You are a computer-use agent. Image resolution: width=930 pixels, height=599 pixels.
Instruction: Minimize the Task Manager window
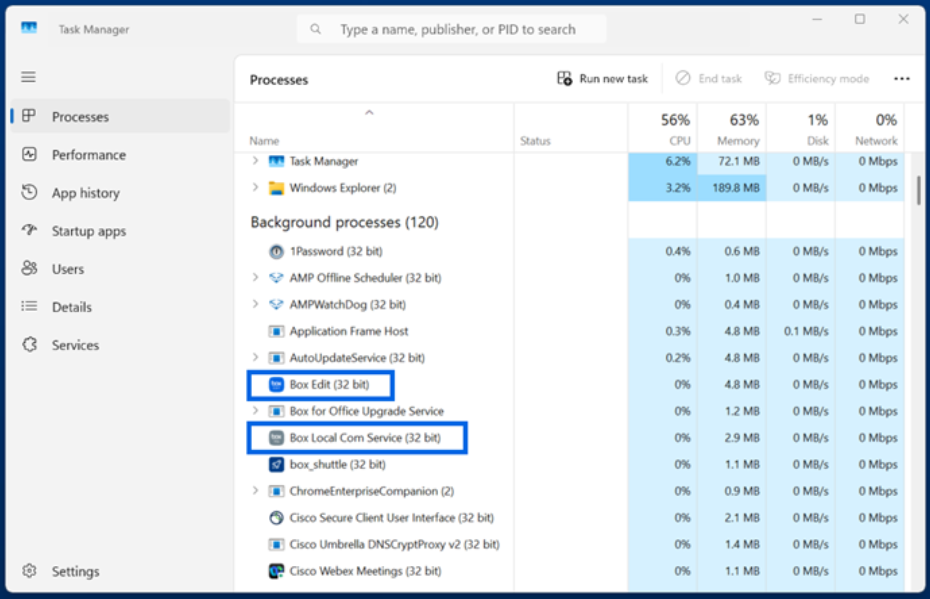817,20
